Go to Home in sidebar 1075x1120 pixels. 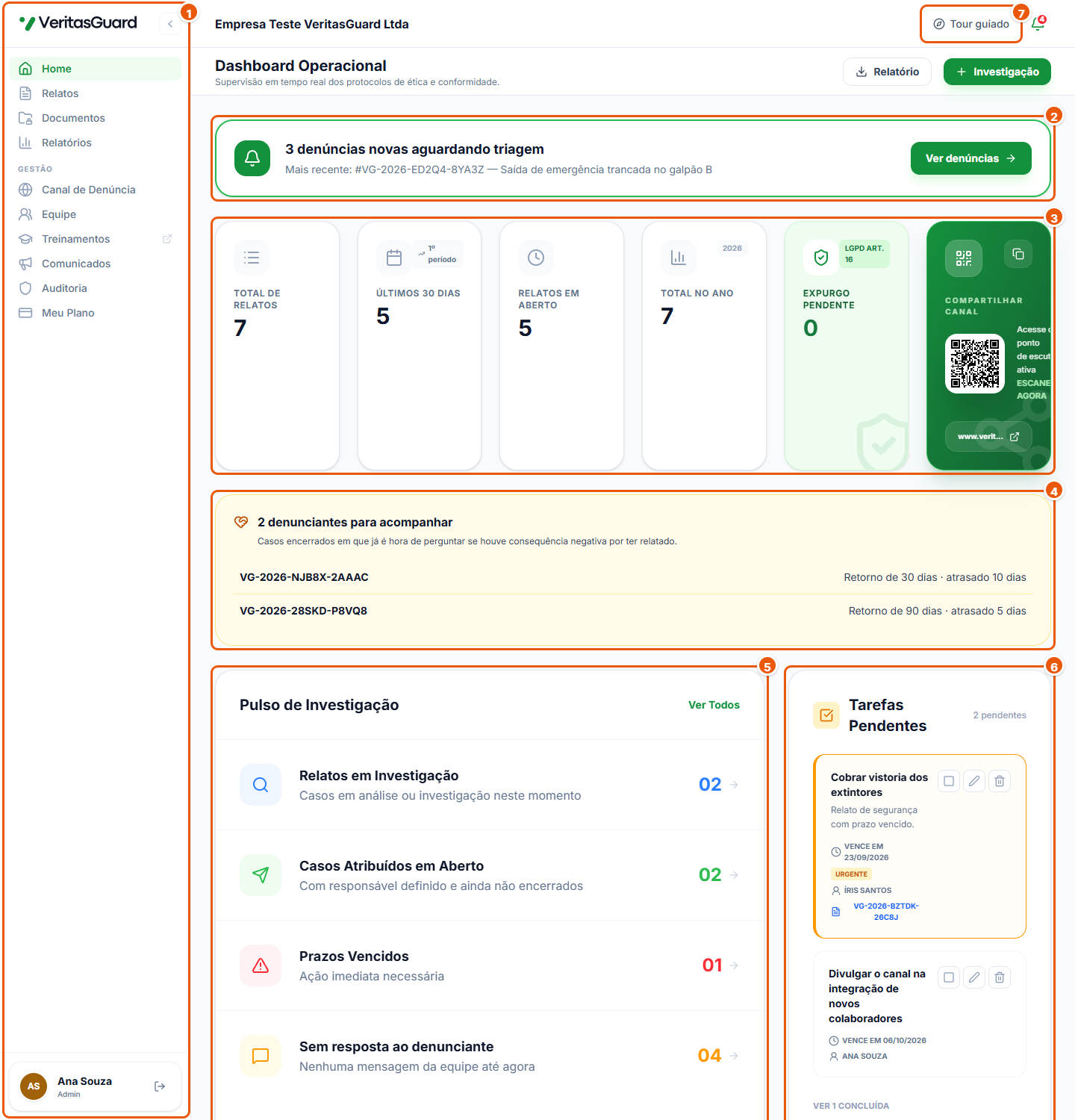(x=95, y=69)
